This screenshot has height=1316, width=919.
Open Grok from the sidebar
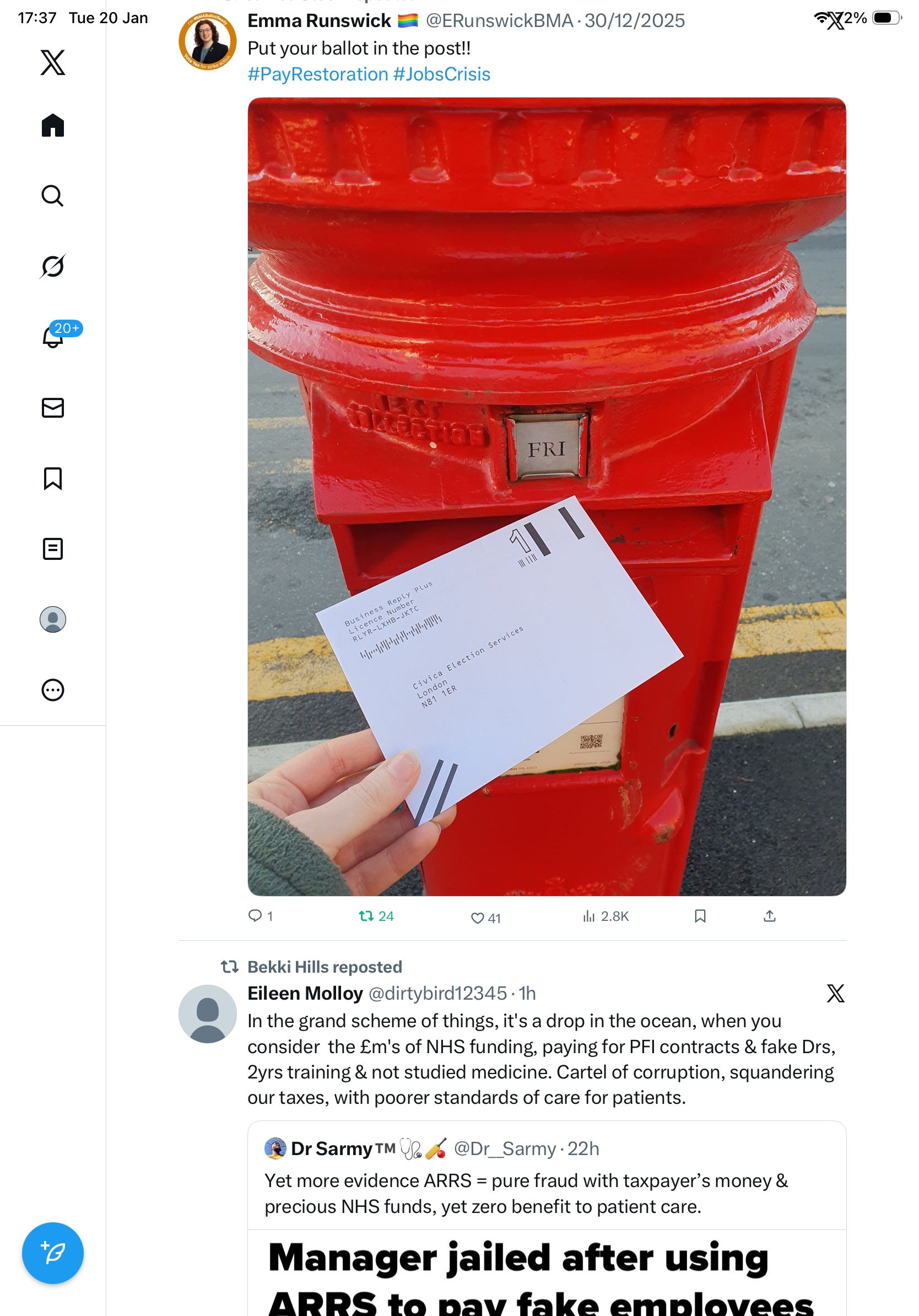coord(53,266)
